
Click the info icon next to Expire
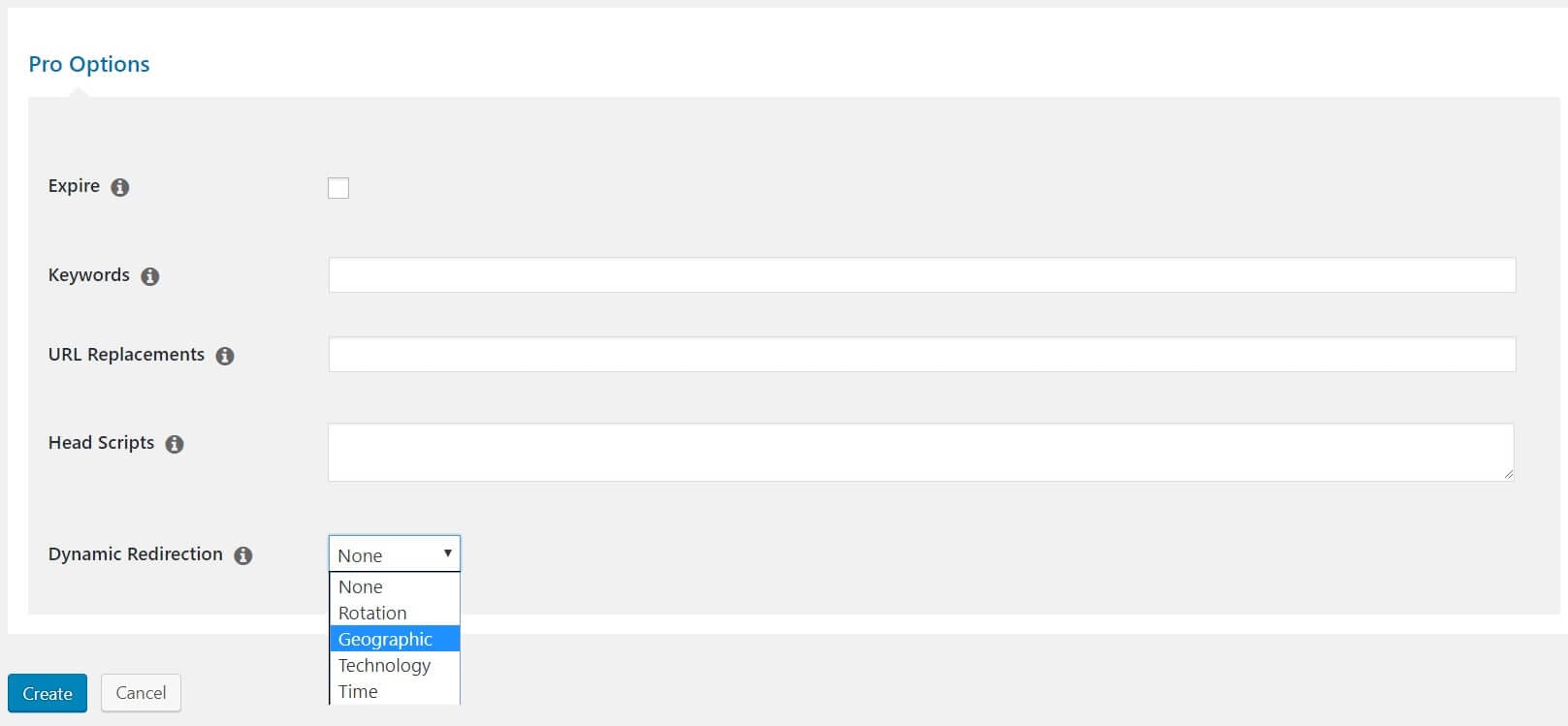click(x=120, y=187)
